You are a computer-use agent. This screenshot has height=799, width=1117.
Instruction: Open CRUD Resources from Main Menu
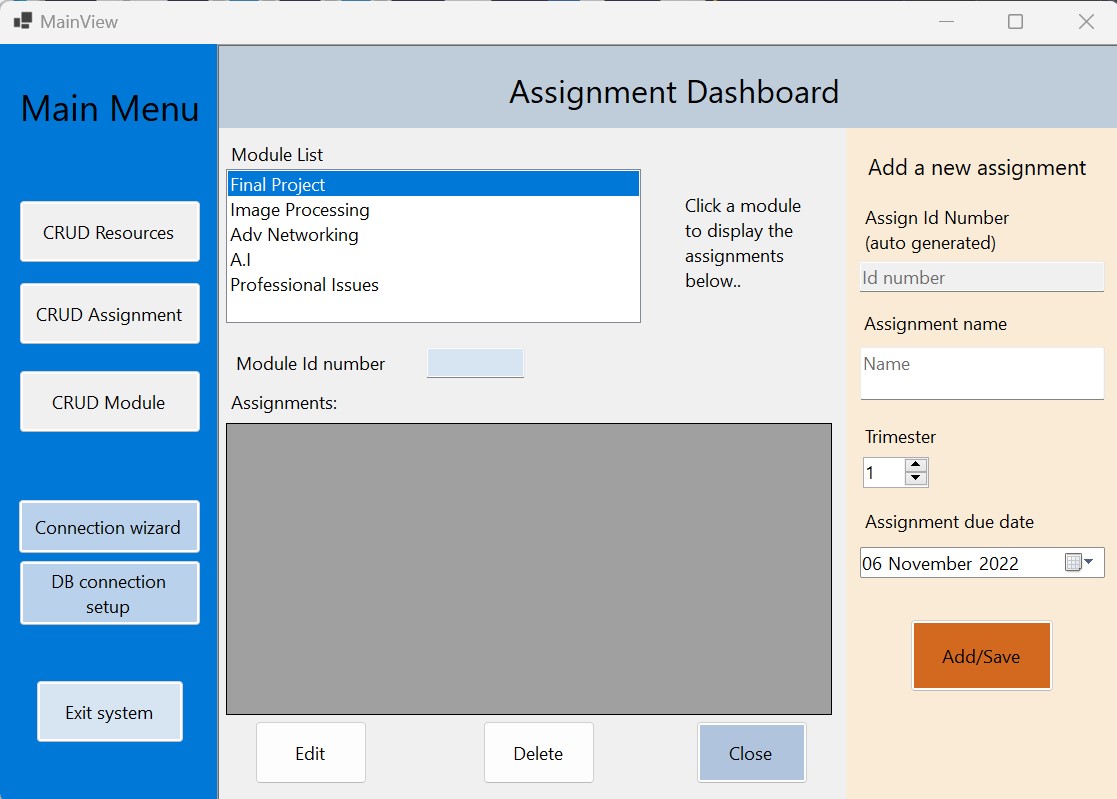tap(109, 232)
